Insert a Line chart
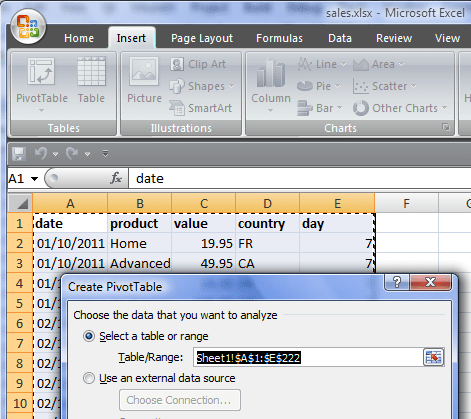This screenshot has height=419, width=471. tap(322, 64)
